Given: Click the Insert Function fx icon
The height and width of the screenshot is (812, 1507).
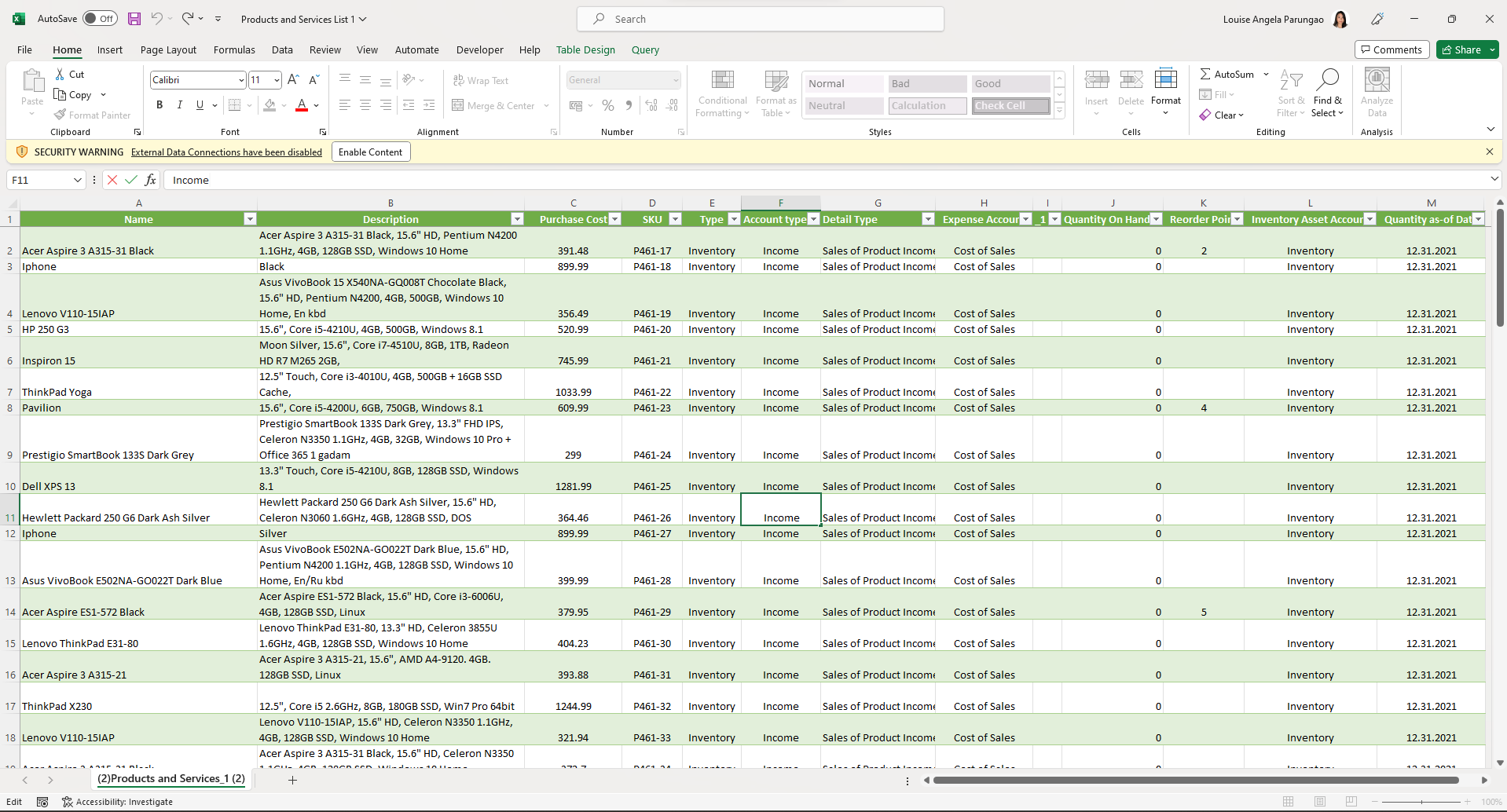Looking at the screenshot, I should [151, 180].
